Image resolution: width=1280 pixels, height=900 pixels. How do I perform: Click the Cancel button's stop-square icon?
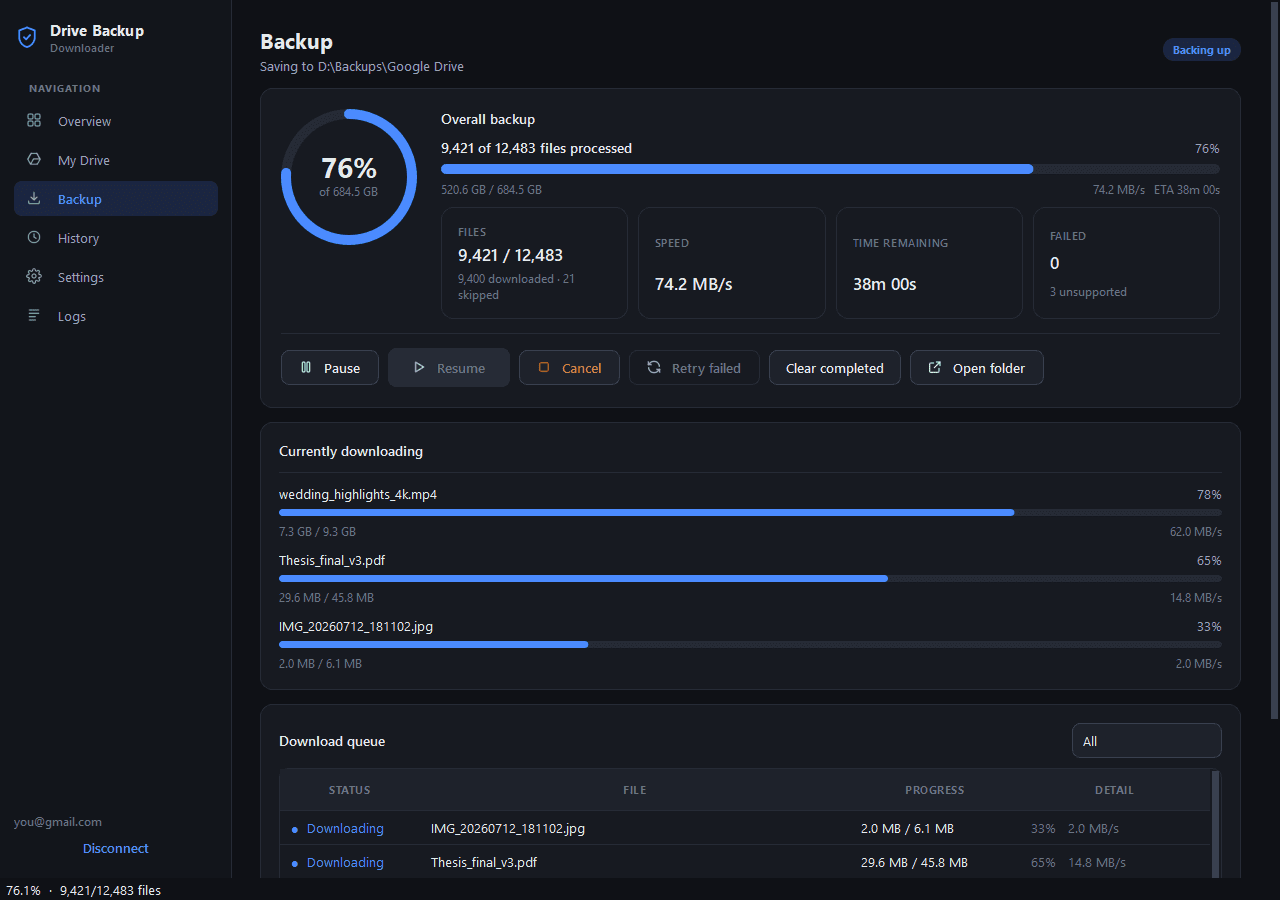coord(544,368)
